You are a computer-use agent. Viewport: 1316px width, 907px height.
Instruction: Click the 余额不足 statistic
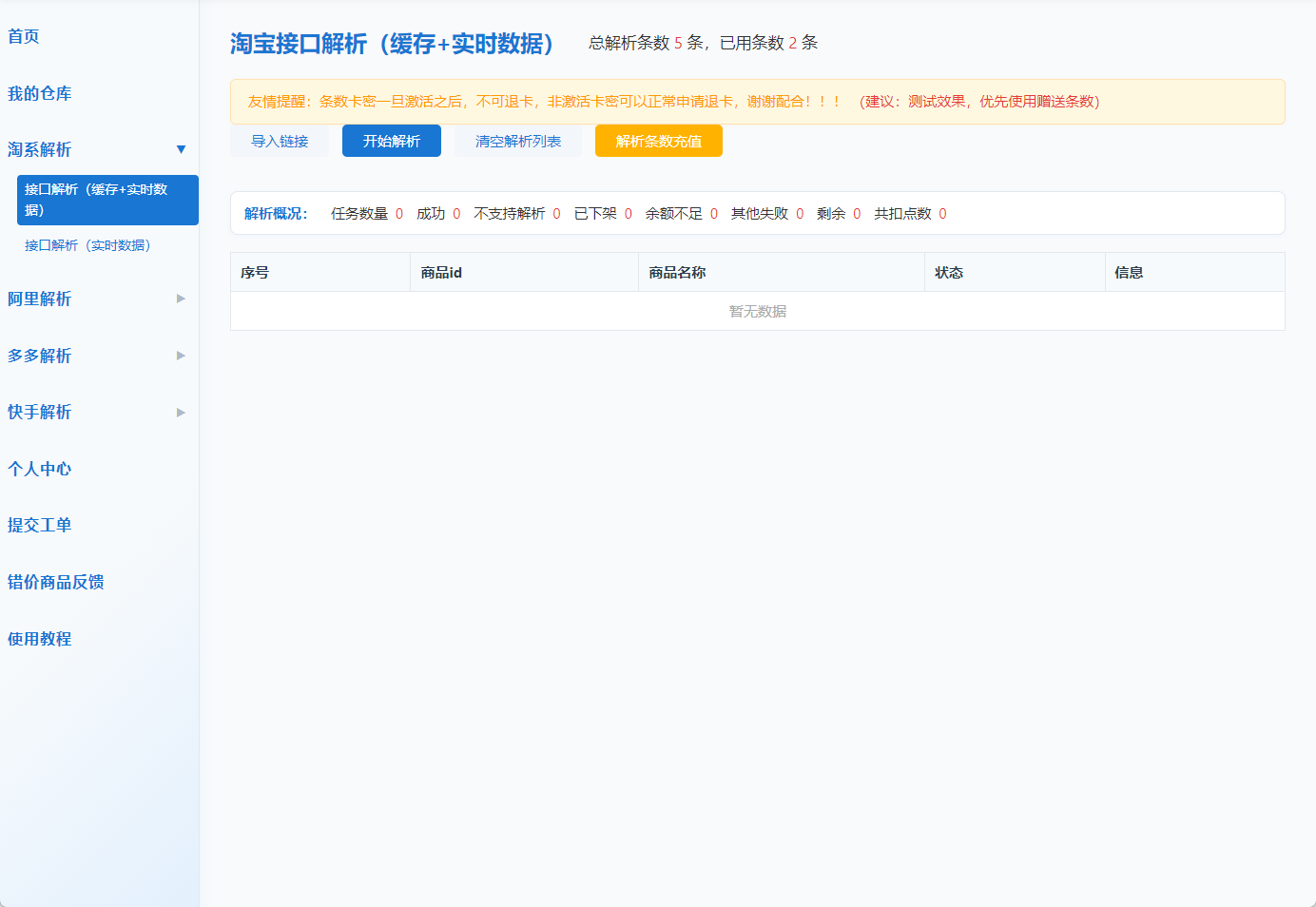click(x=682, y=213)
